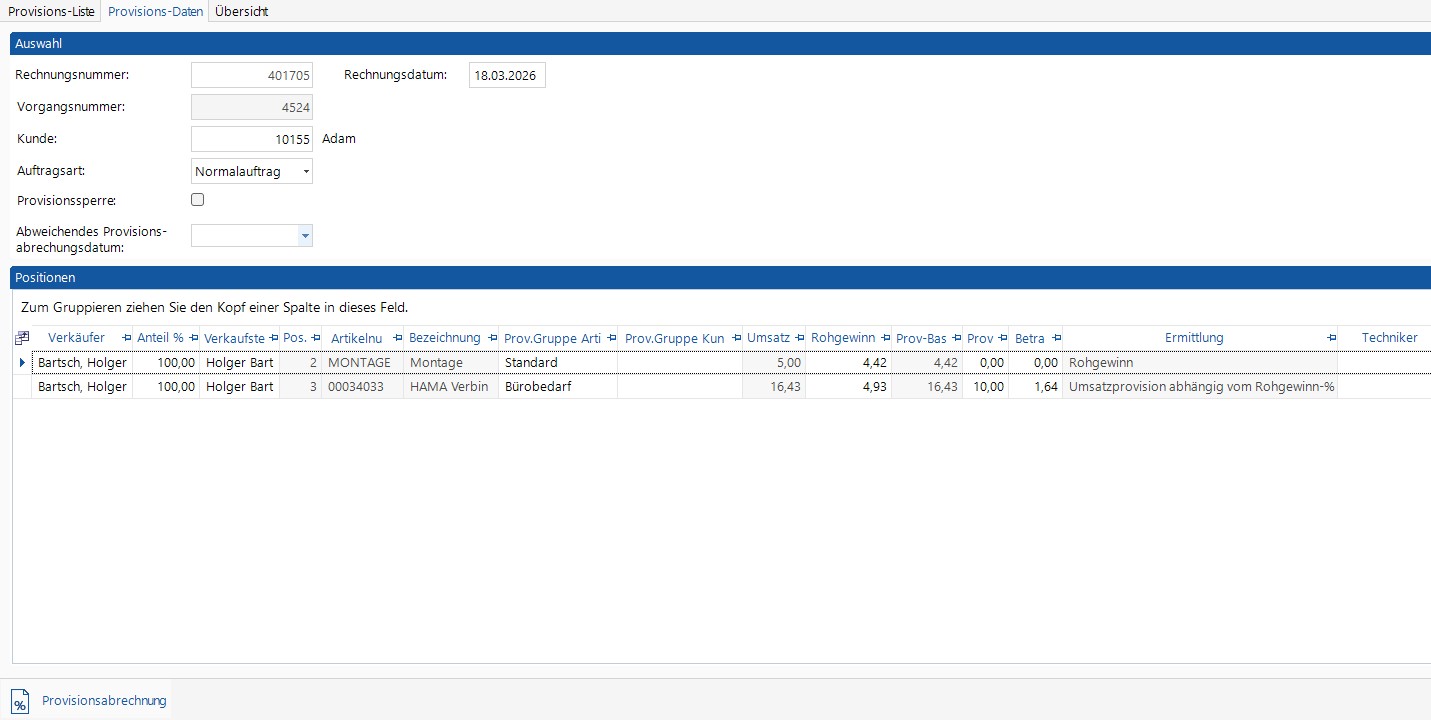Viewport: 1431px width, 720px height.
Task: Click the Rechnungsdatum date field
Action: point(507,76)
